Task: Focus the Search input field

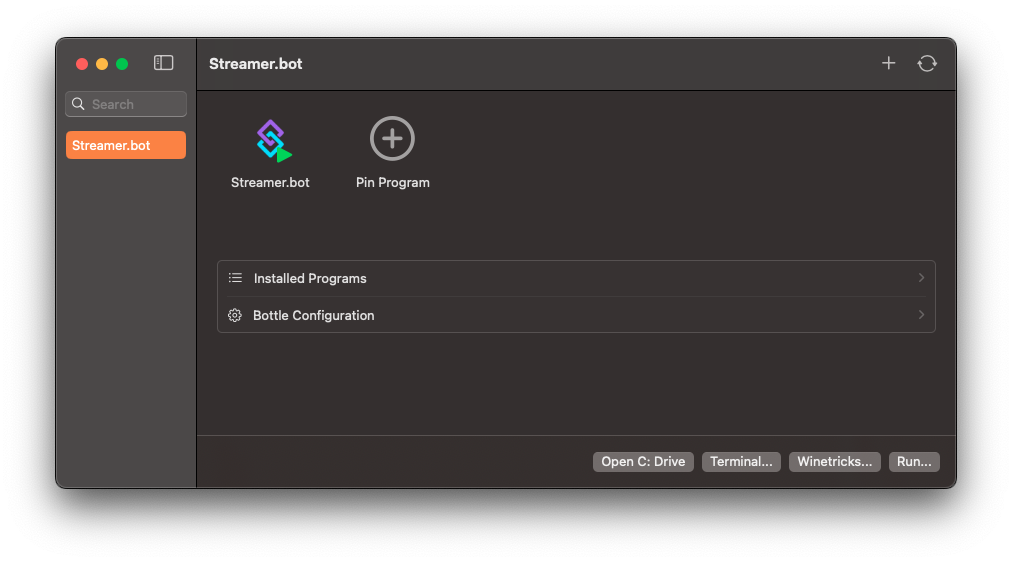Action: coord(135,104)
